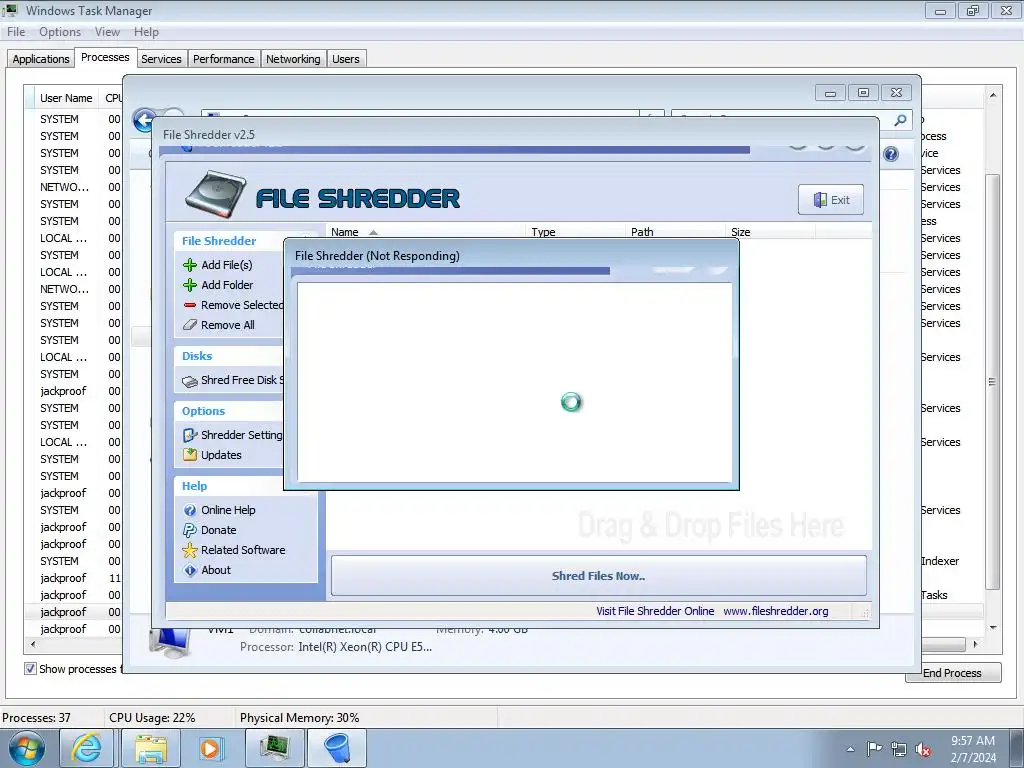Click the Donate PayPal icon
The width and height of the screenshot is (1024, 768).
click(x=189, y=530)
